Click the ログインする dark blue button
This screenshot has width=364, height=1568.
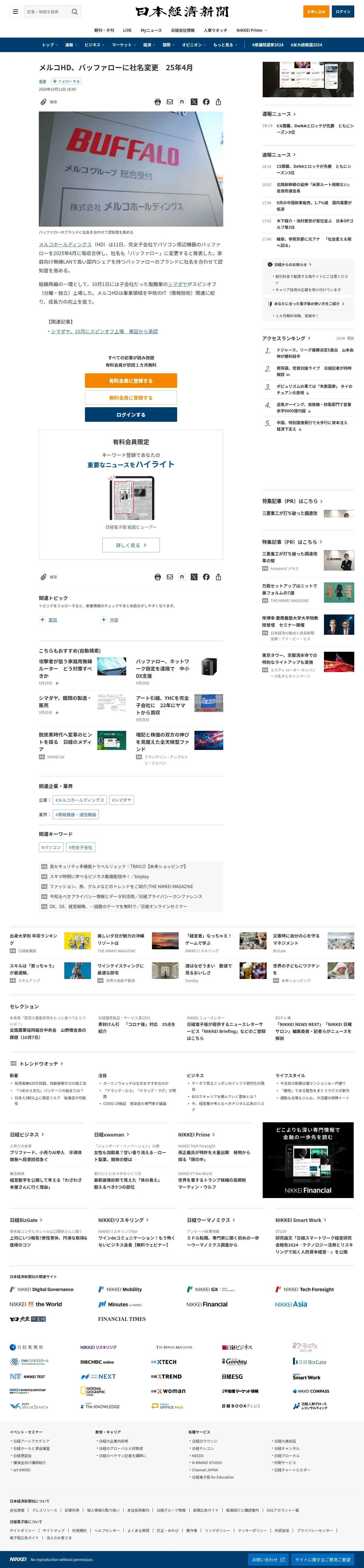click(131, 414)
